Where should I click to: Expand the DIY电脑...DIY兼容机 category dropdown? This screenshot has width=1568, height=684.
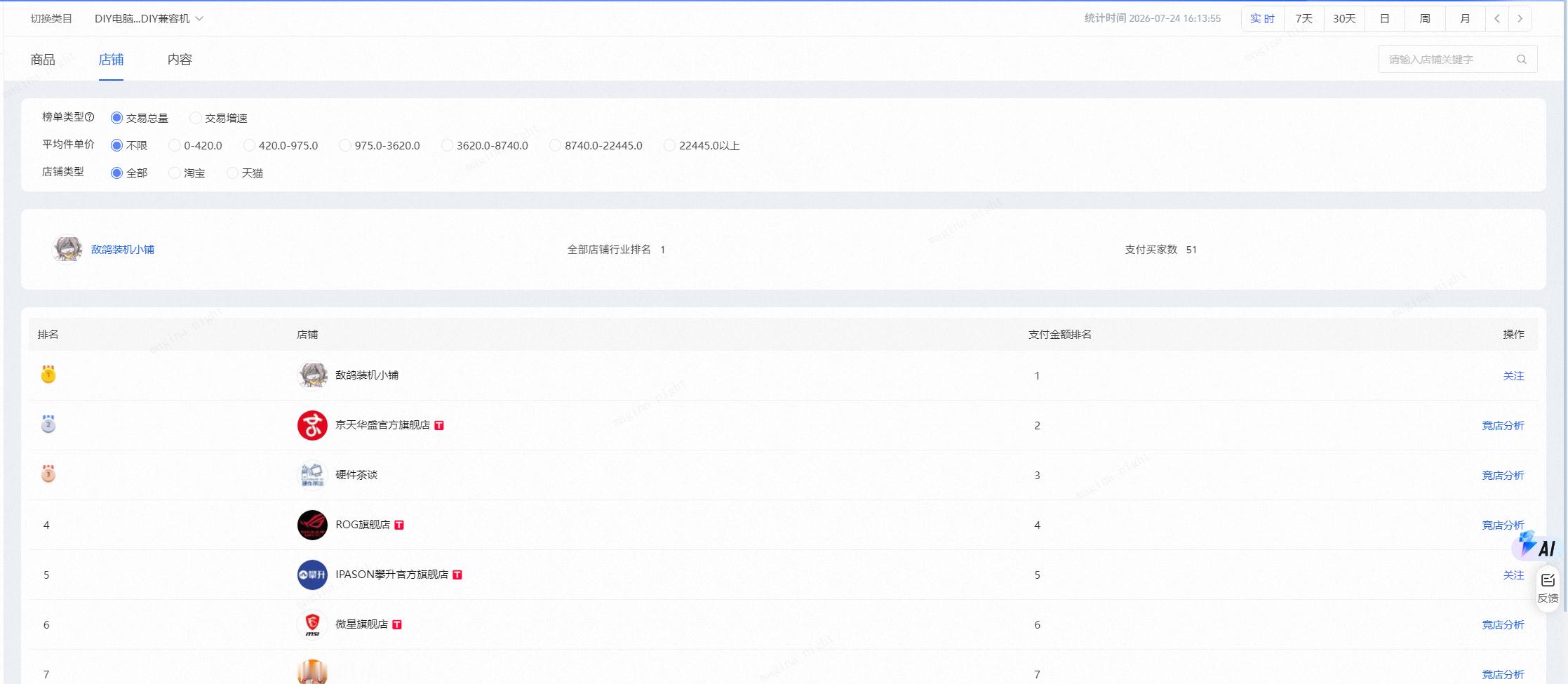tap(149, 19)
